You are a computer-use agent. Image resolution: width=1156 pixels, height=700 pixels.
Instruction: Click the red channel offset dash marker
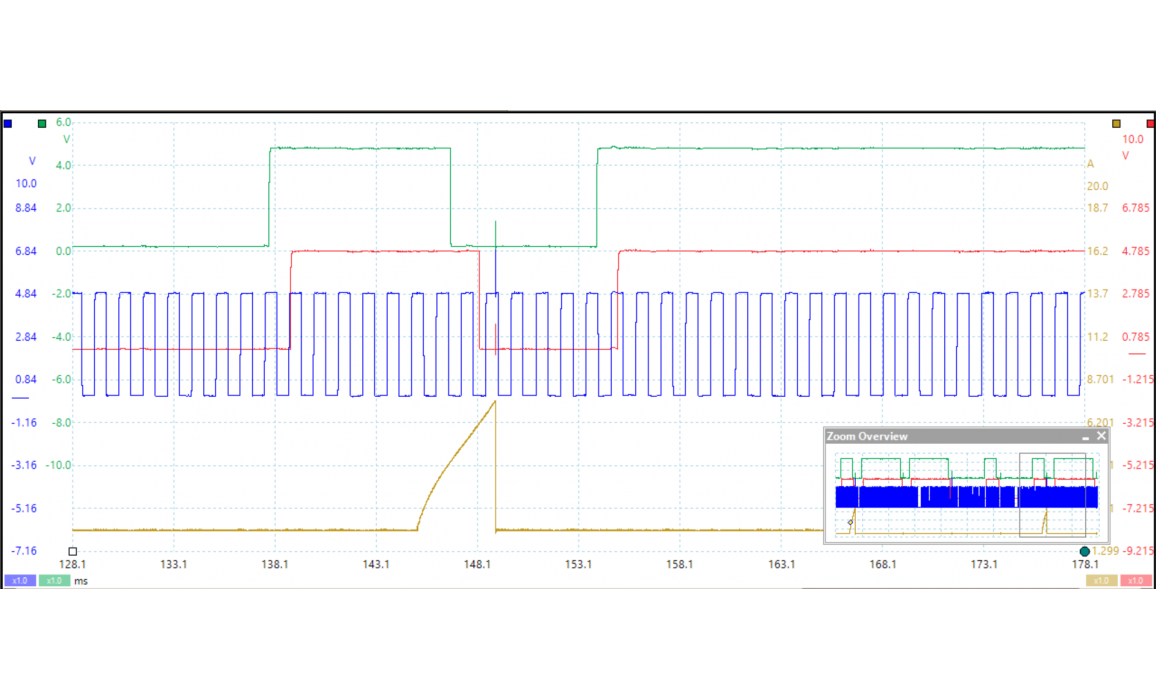[x=1136, y=355]
